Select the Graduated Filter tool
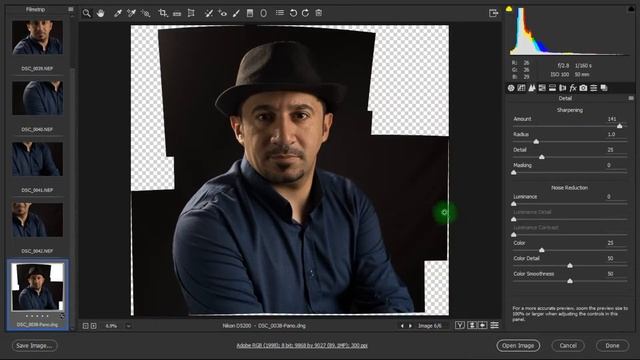Viewport: 640px width, 360px height. coord(250,13)
